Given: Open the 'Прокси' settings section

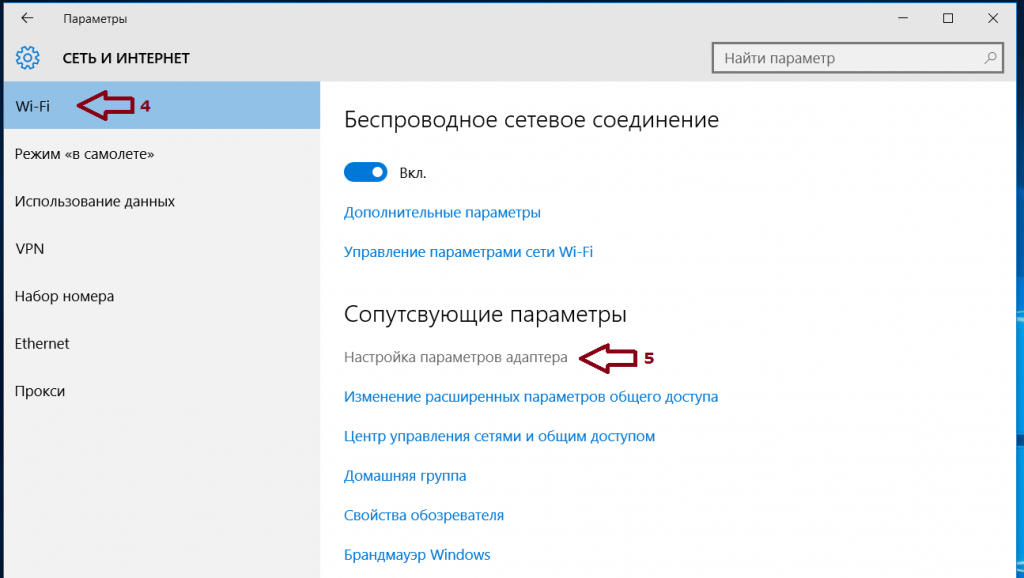Looking at the screenshot, I should [40, 391].
